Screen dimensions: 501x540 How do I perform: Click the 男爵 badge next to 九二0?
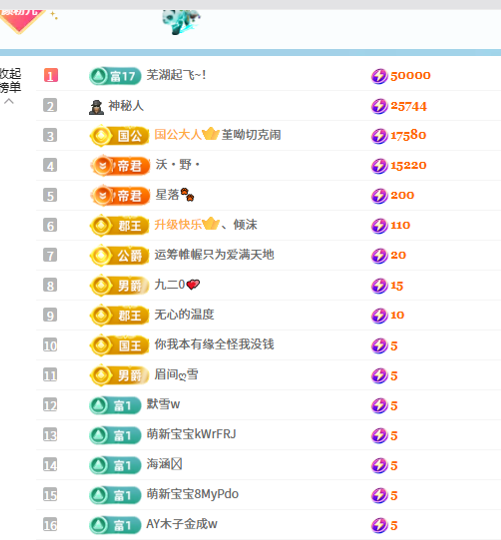click(x=119, y=286)
